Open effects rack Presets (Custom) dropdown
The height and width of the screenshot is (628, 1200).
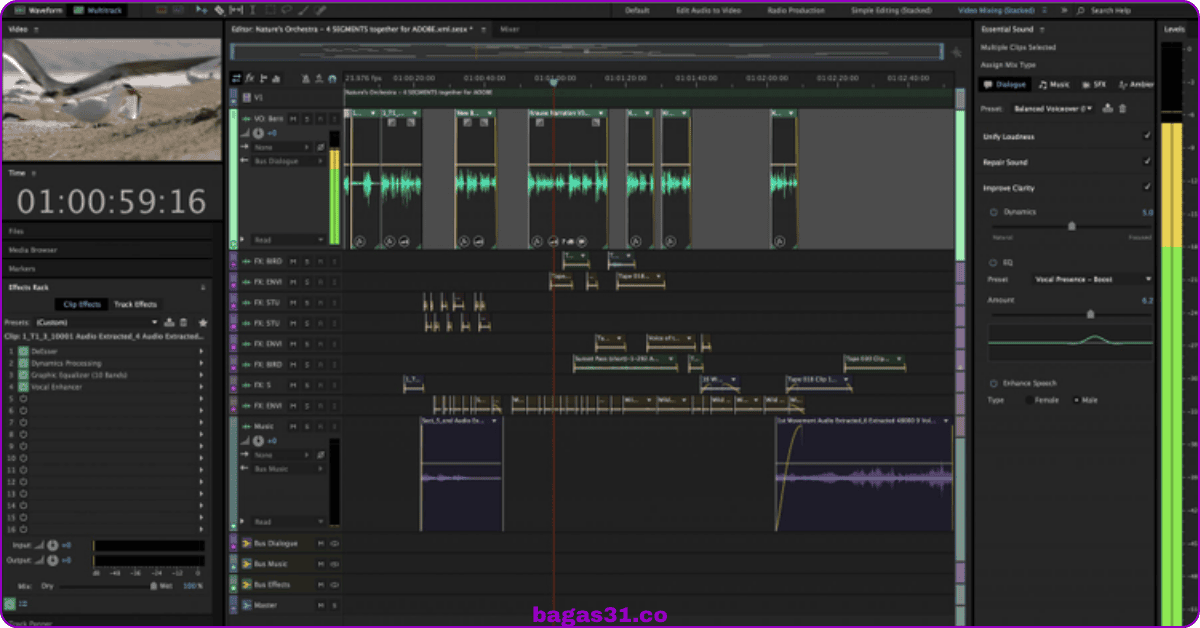coord(97,323)
